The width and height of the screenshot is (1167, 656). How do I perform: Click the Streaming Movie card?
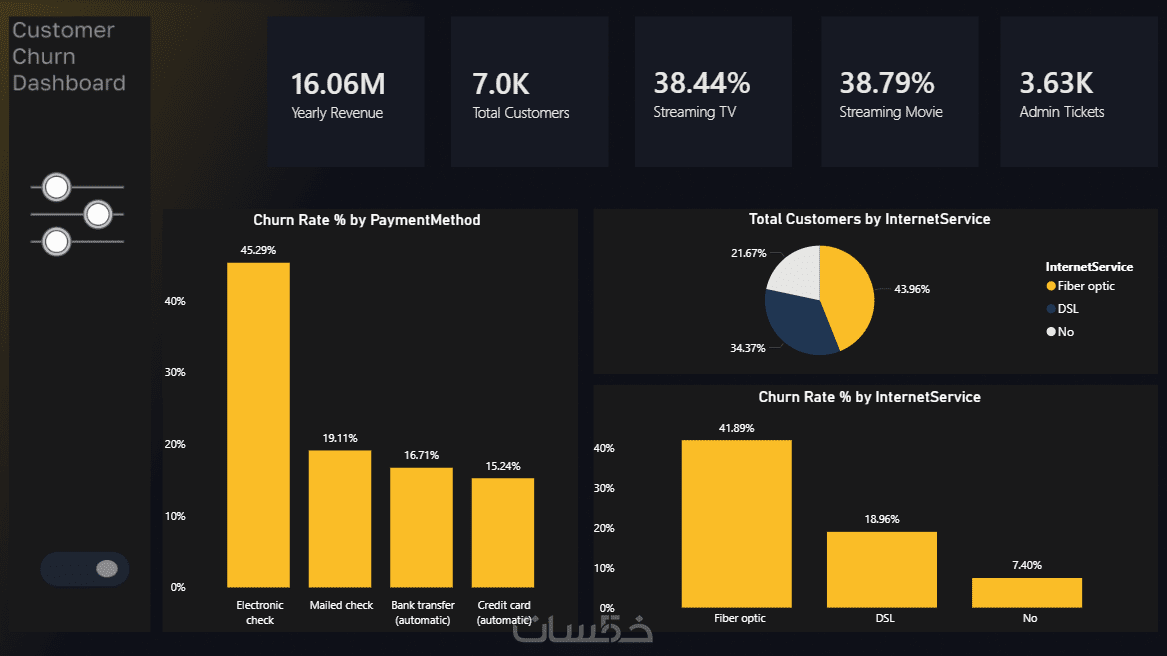[x=900, y=92]
